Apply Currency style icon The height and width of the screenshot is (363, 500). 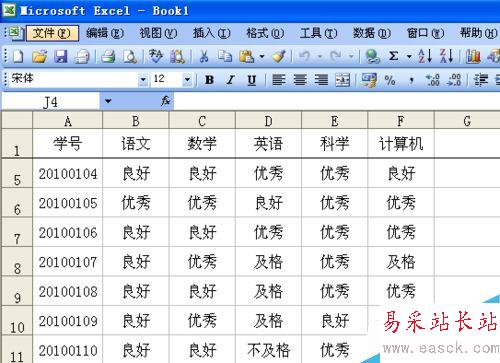point(369,80)
